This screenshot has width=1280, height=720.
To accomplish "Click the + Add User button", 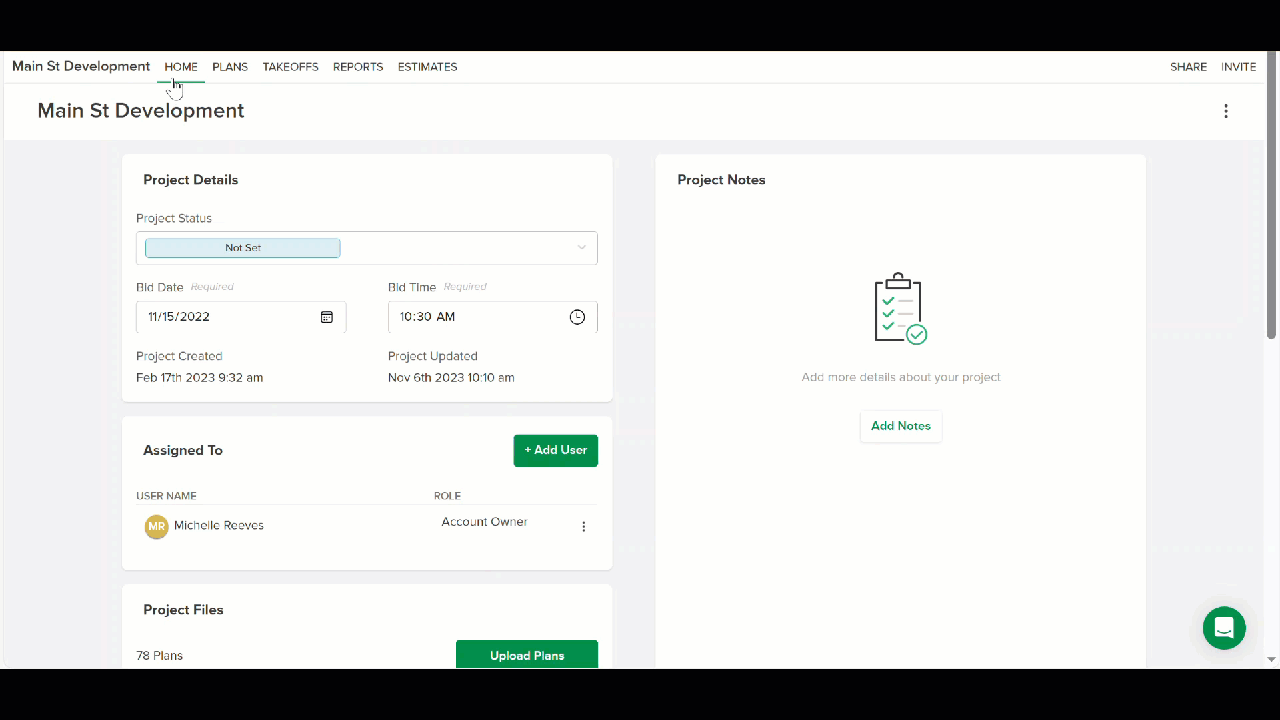I will coord(556,450).
